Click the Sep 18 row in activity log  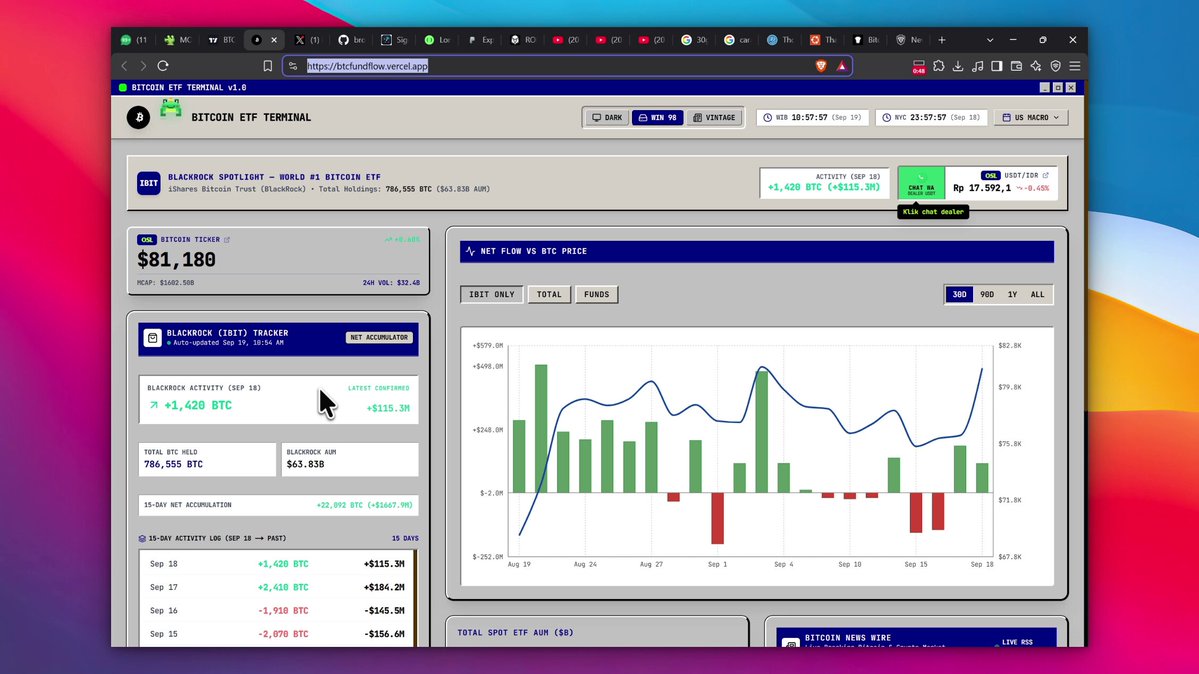[278, 564]
